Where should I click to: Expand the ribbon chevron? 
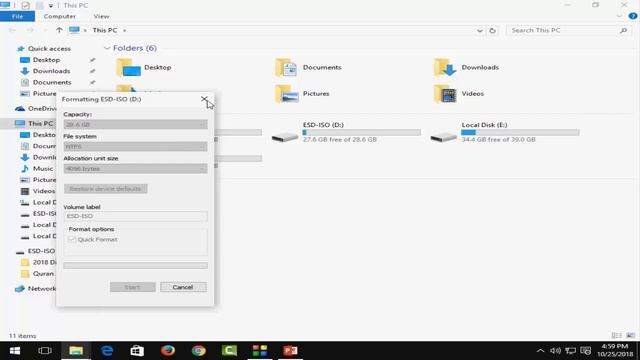619,16
